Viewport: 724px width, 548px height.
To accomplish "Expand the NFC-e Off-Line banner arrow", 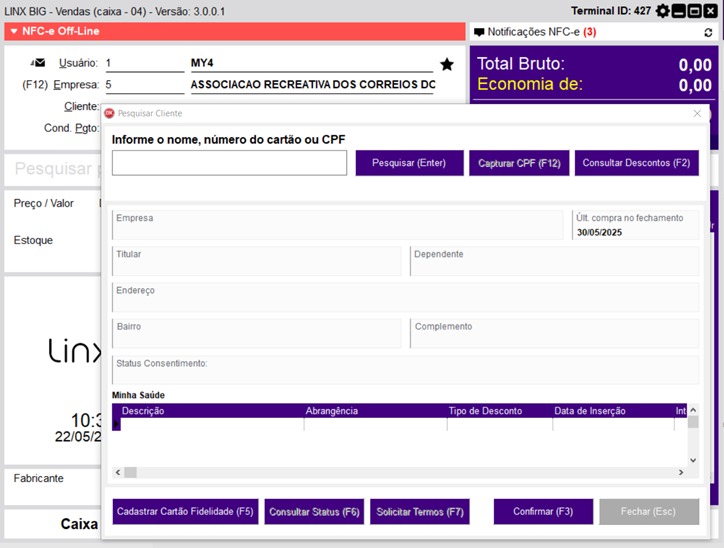I will (x=14, y=31).
